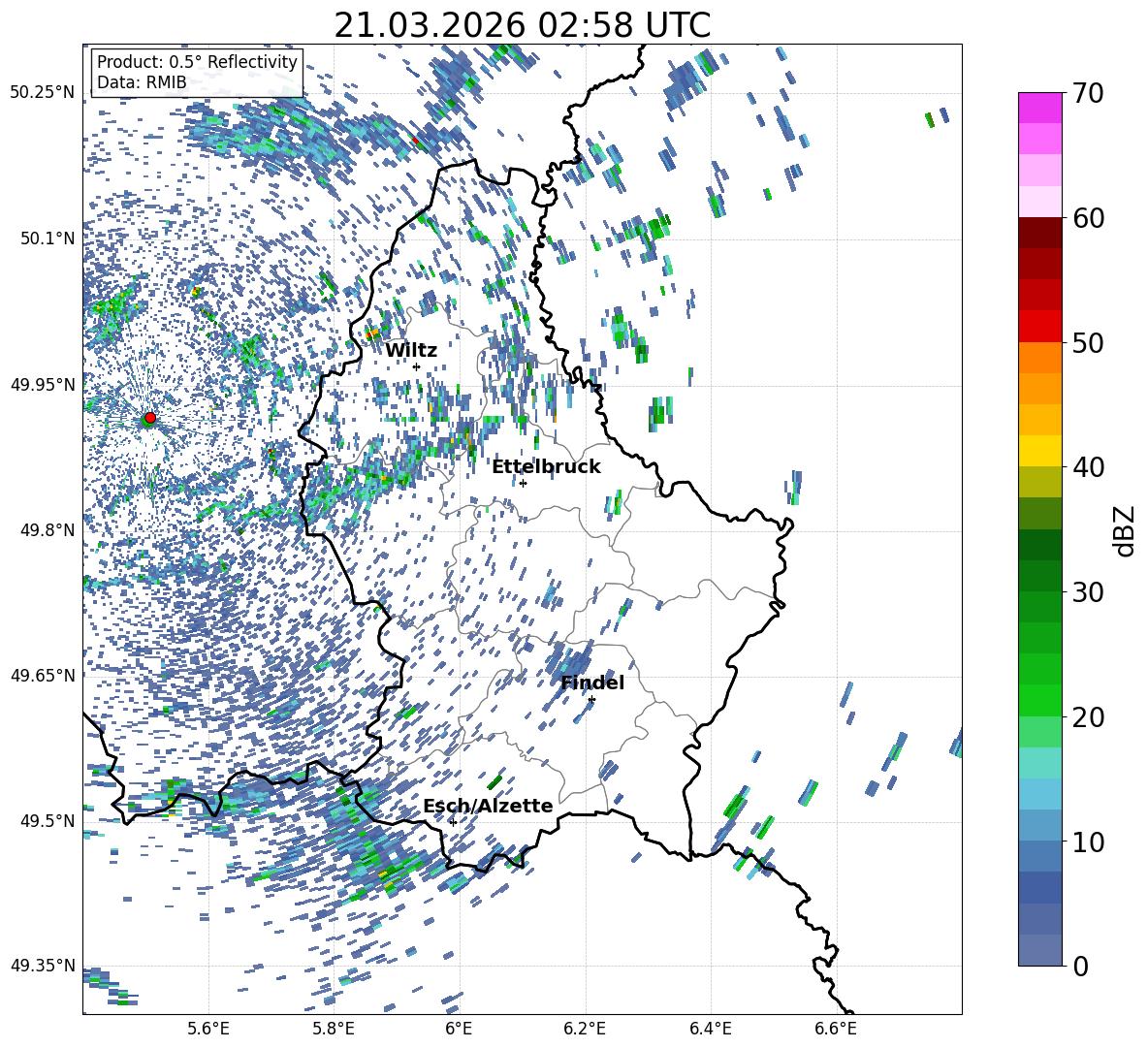Click the 70 label on the colorbar
Viewport: 1148px width, 1048px height.
tap(1089, 94)
